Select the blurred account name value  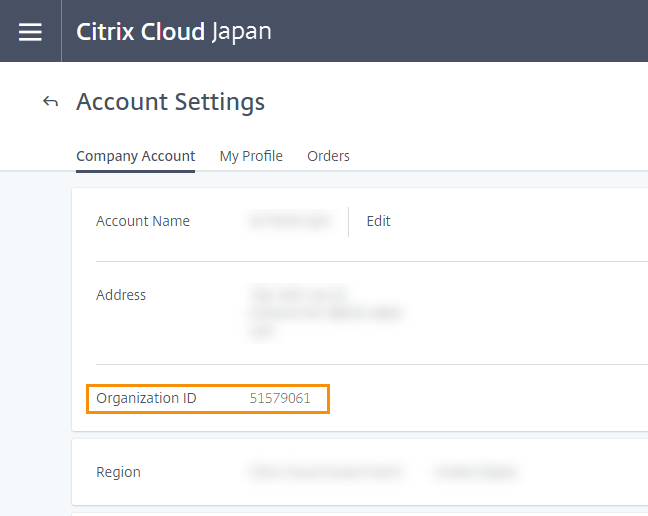point(289,221)
